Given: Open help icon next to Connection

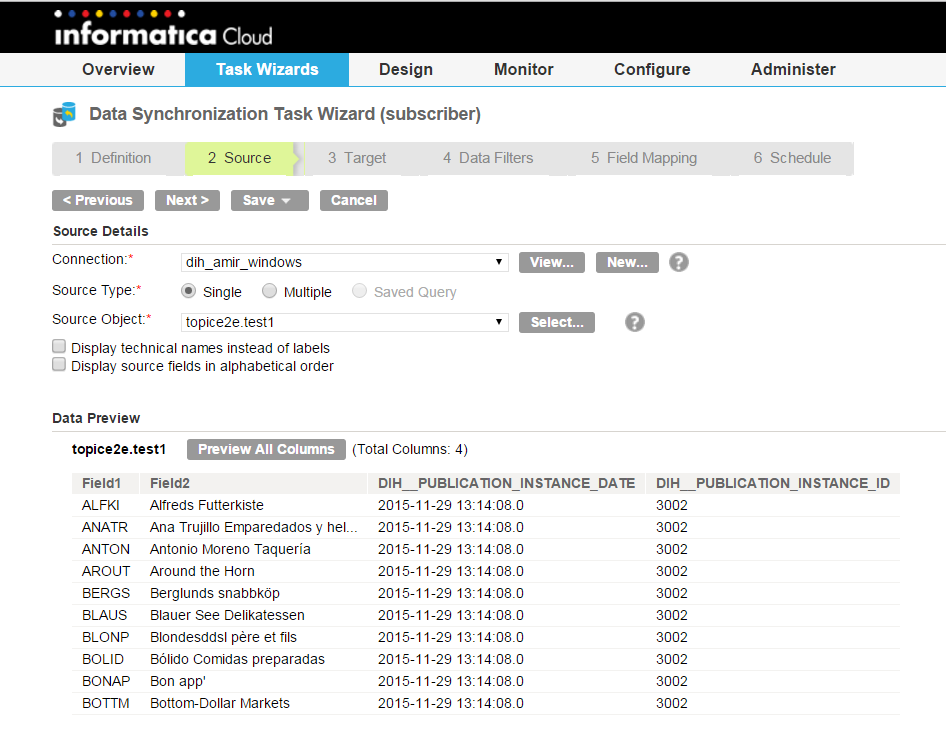Looking at the screenshot, I should [679, 262].
